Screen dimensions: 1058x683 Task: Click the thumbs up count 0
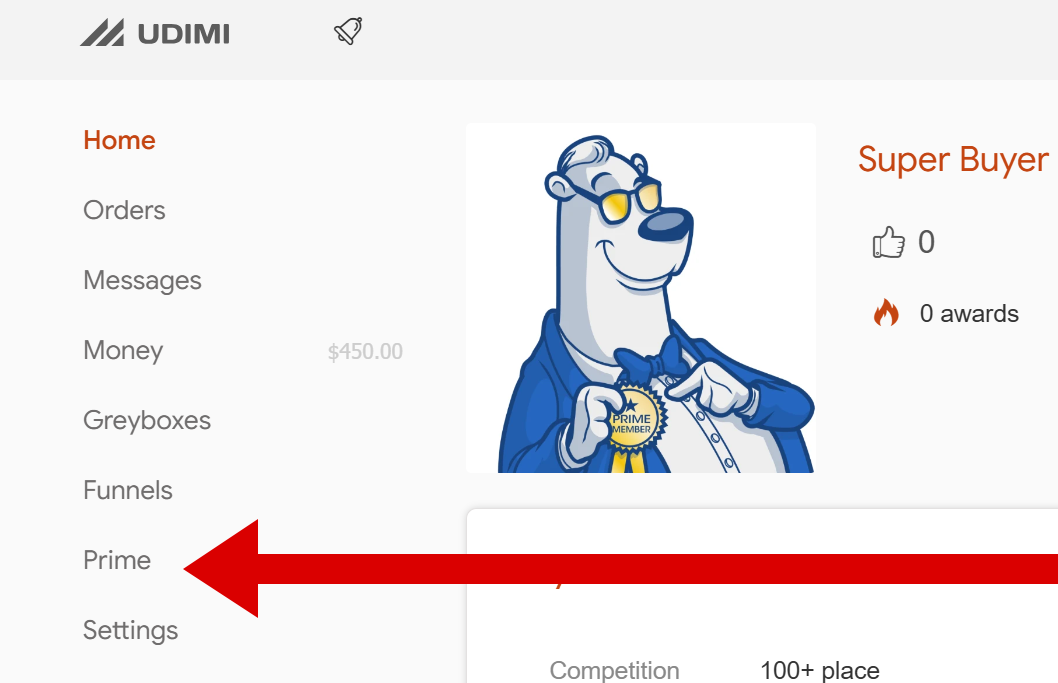pos(926,242)
